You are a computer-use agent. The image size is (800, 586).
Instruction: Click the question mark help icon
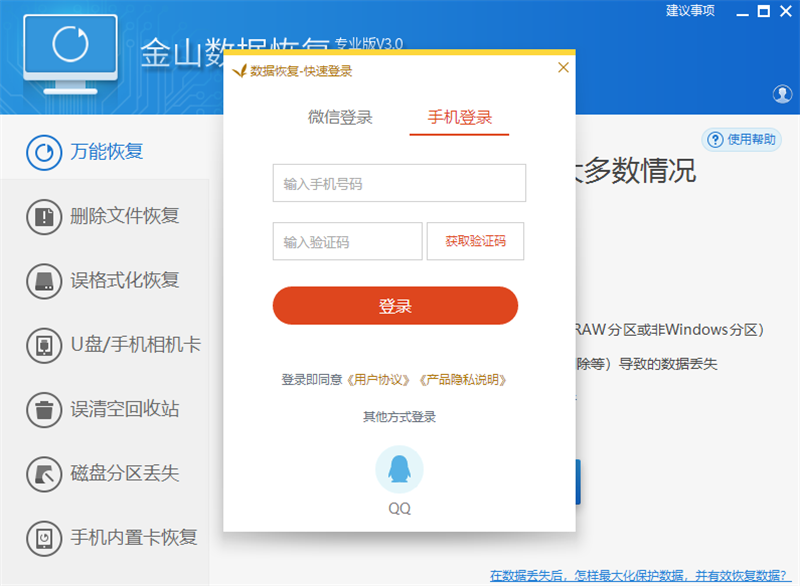pyautogui.click(x=715, y=140)
